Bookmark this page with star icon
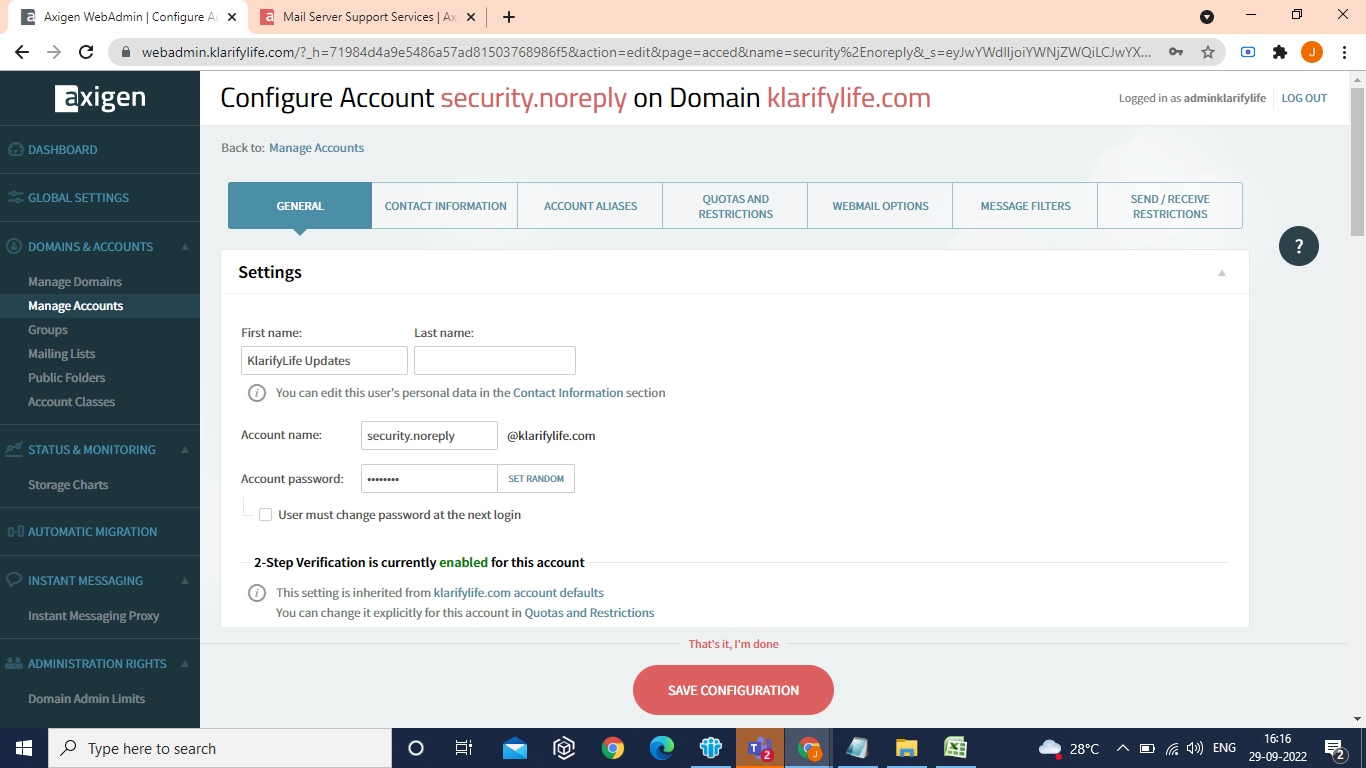Viewport: 1366px width, 768px height. (1208, 52)
